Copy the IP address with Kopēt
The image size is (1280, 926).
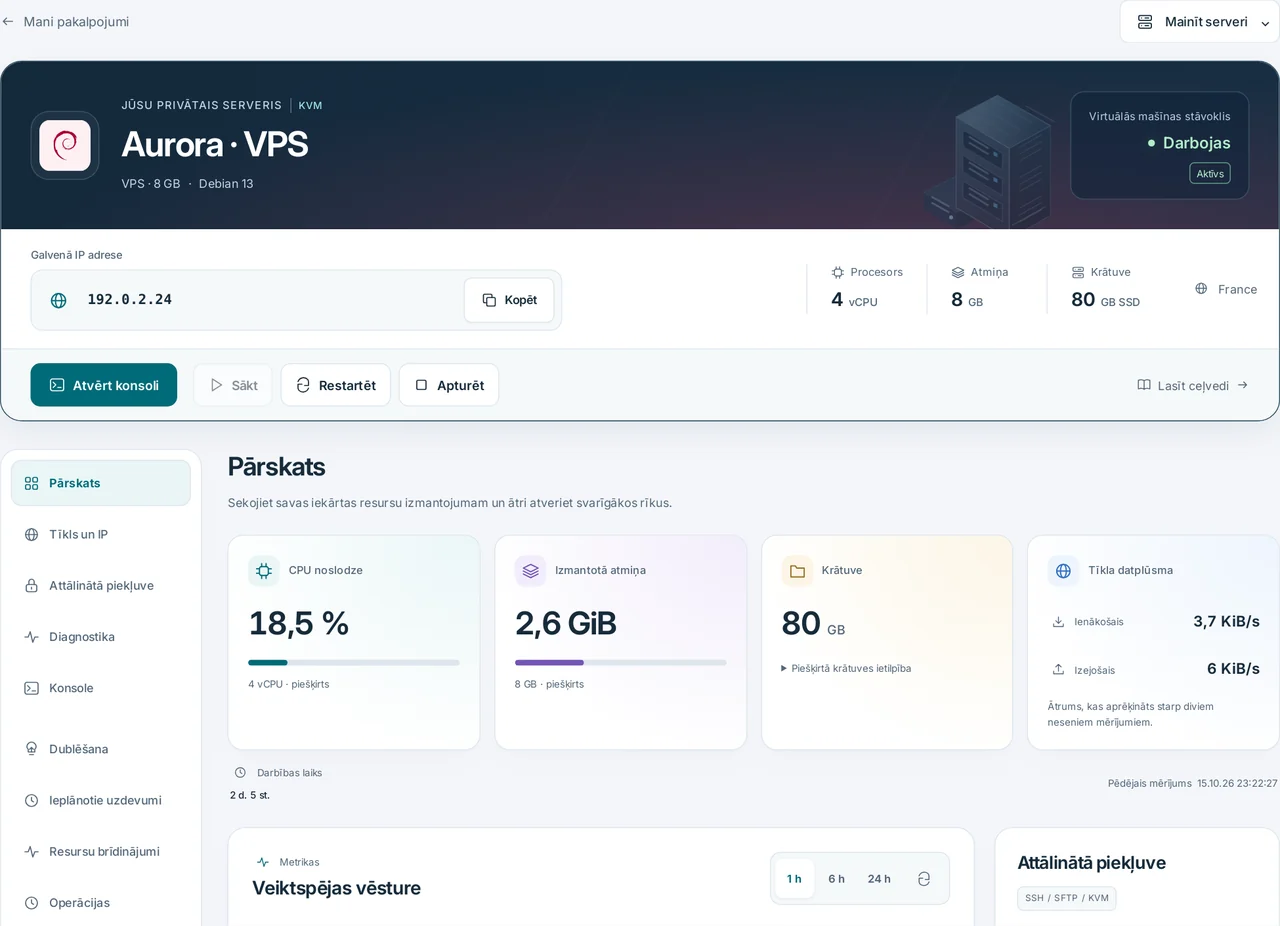pyautogui.click(x=509, y=300)
